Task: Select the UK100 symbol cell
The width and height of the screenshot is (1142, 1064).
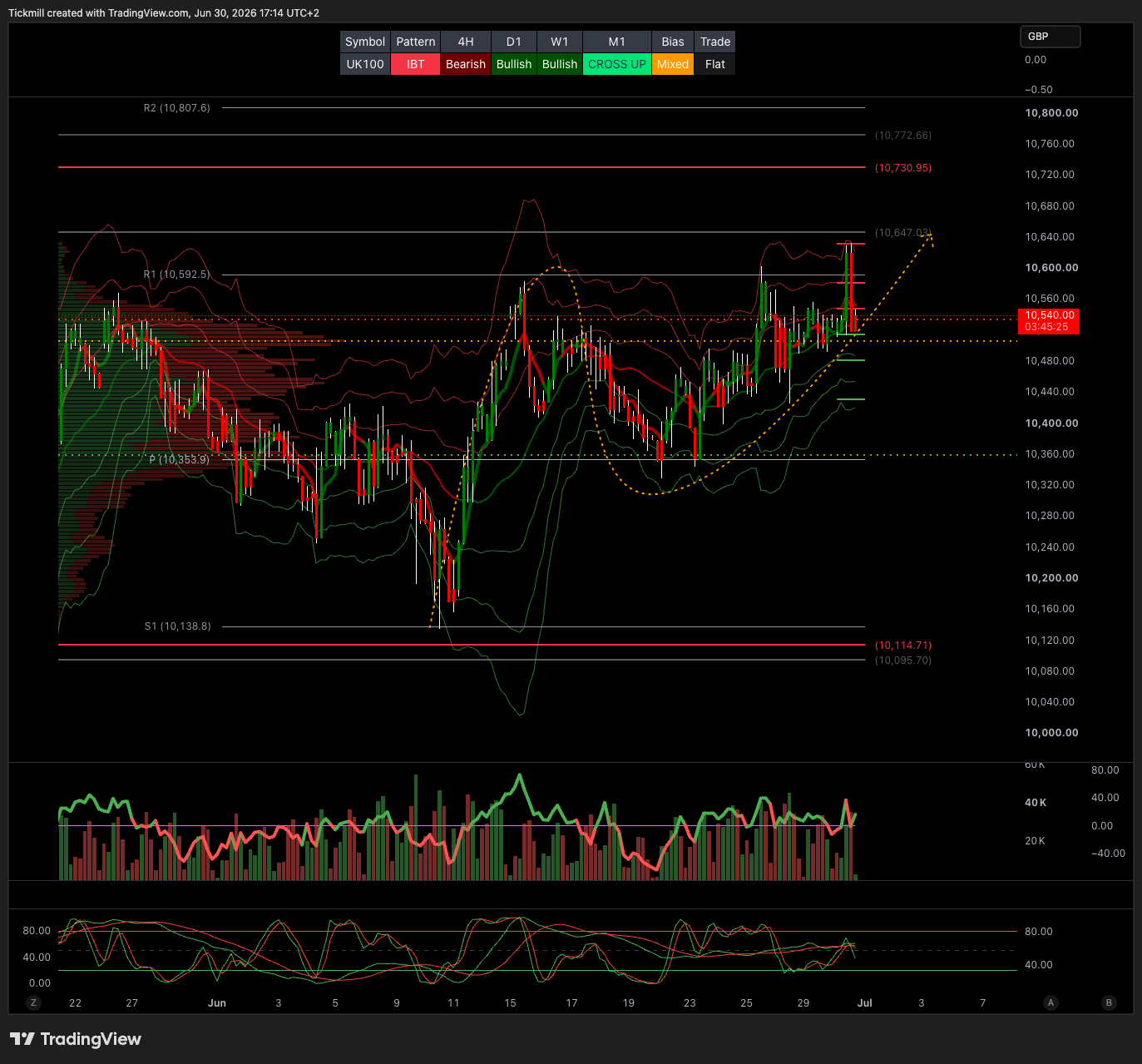Action: coord(365,64)
